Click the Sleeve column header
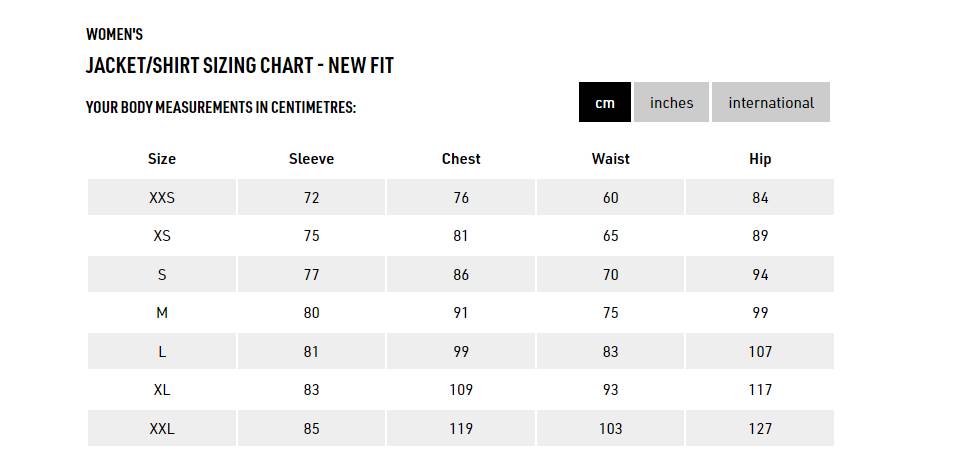Viewport: 970px width, 464px height. click(311, 159)
